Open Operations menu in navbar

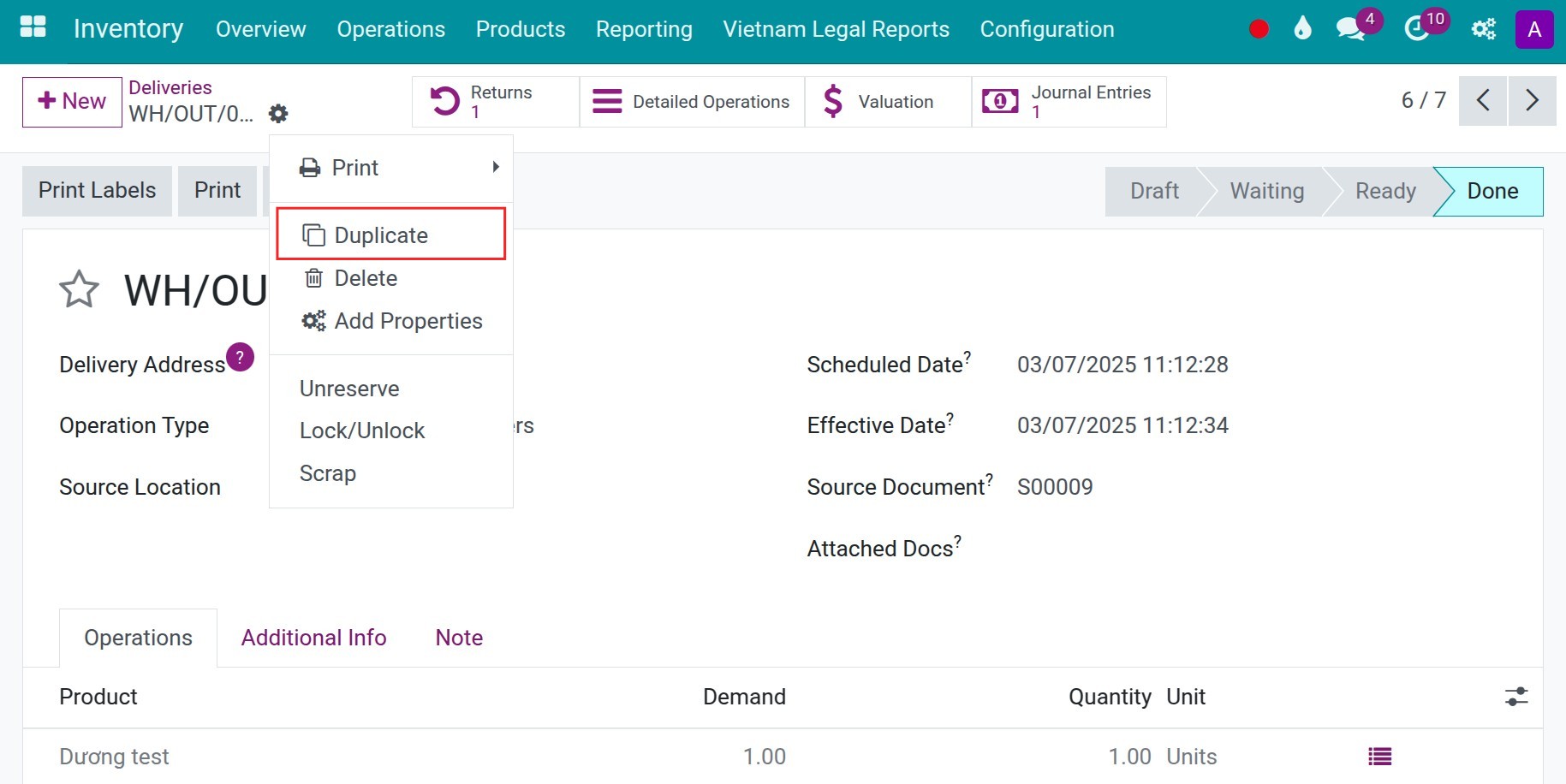(x=390, y=29)
